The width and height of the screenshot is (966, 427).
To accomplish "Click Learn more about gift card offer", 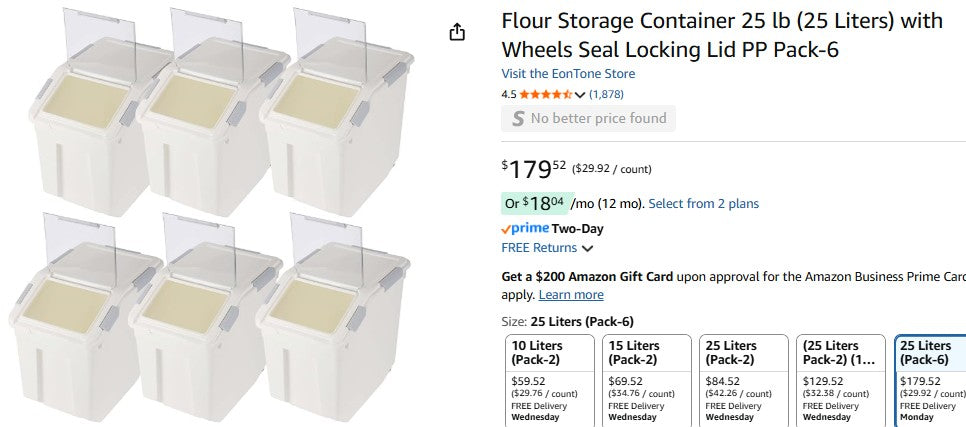I will (x=571, y=295).
